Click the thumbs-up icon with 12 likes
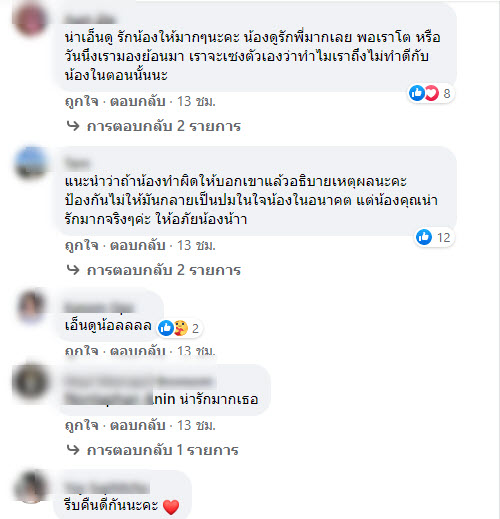 (424, 237)
